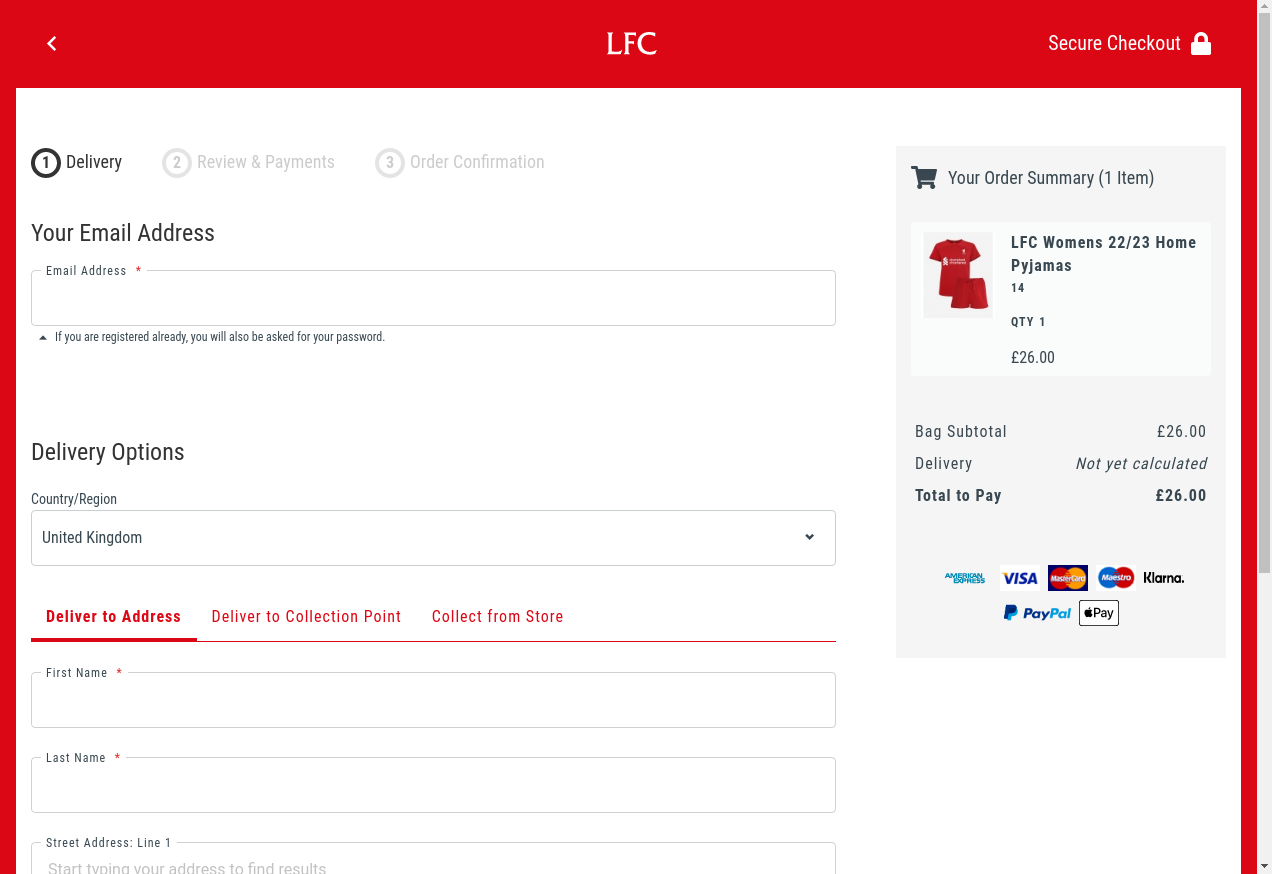Click the Apple Pay payment icon
The image size is (1272, 874).
pyautogui.click(x=1098, y=613)
